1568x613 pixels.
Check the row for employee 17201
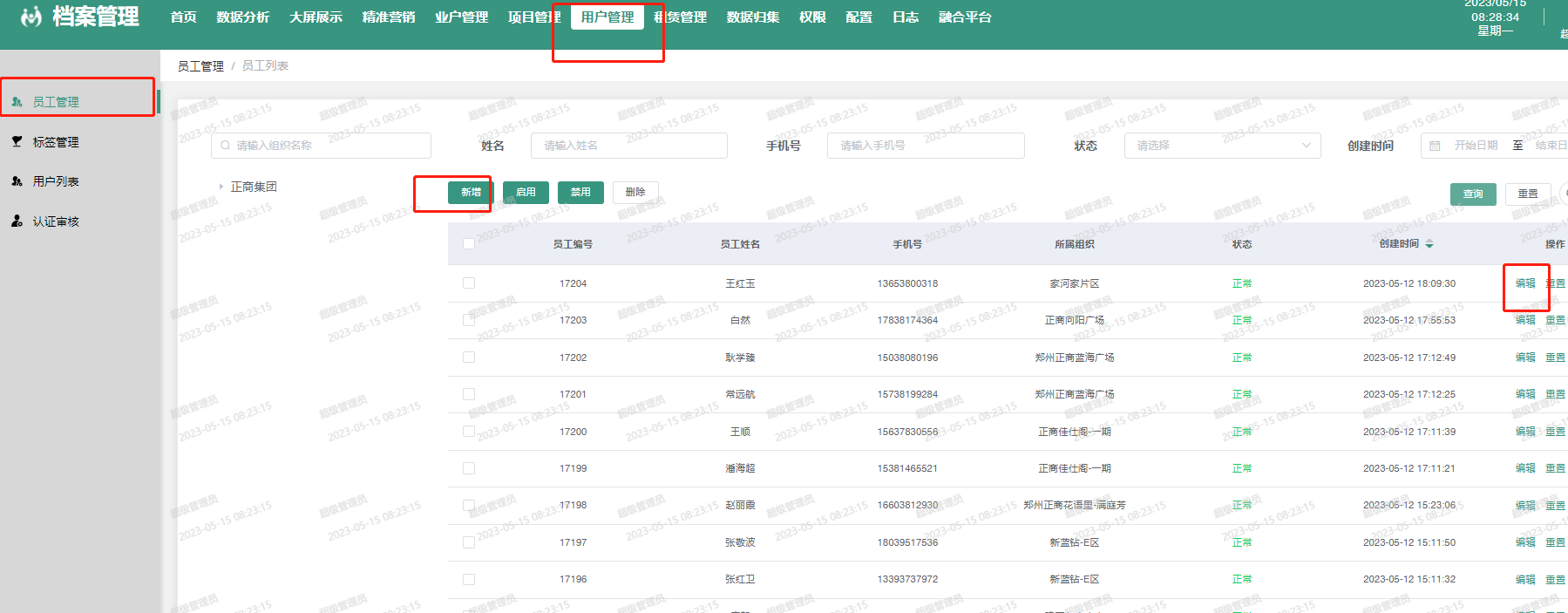click(x=469, y=394)
